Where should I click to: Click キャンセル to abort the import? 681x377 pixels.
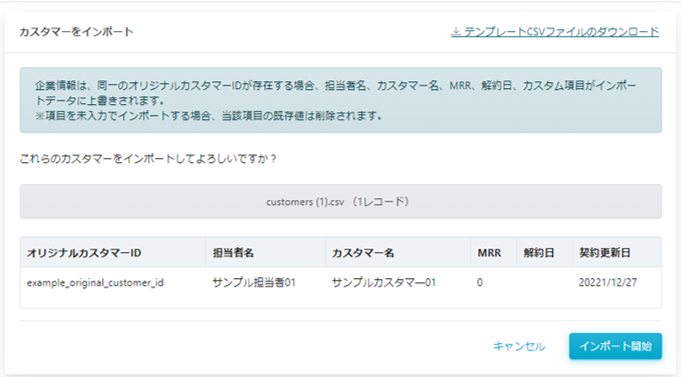pyautogui.click(x=519, y=346)
